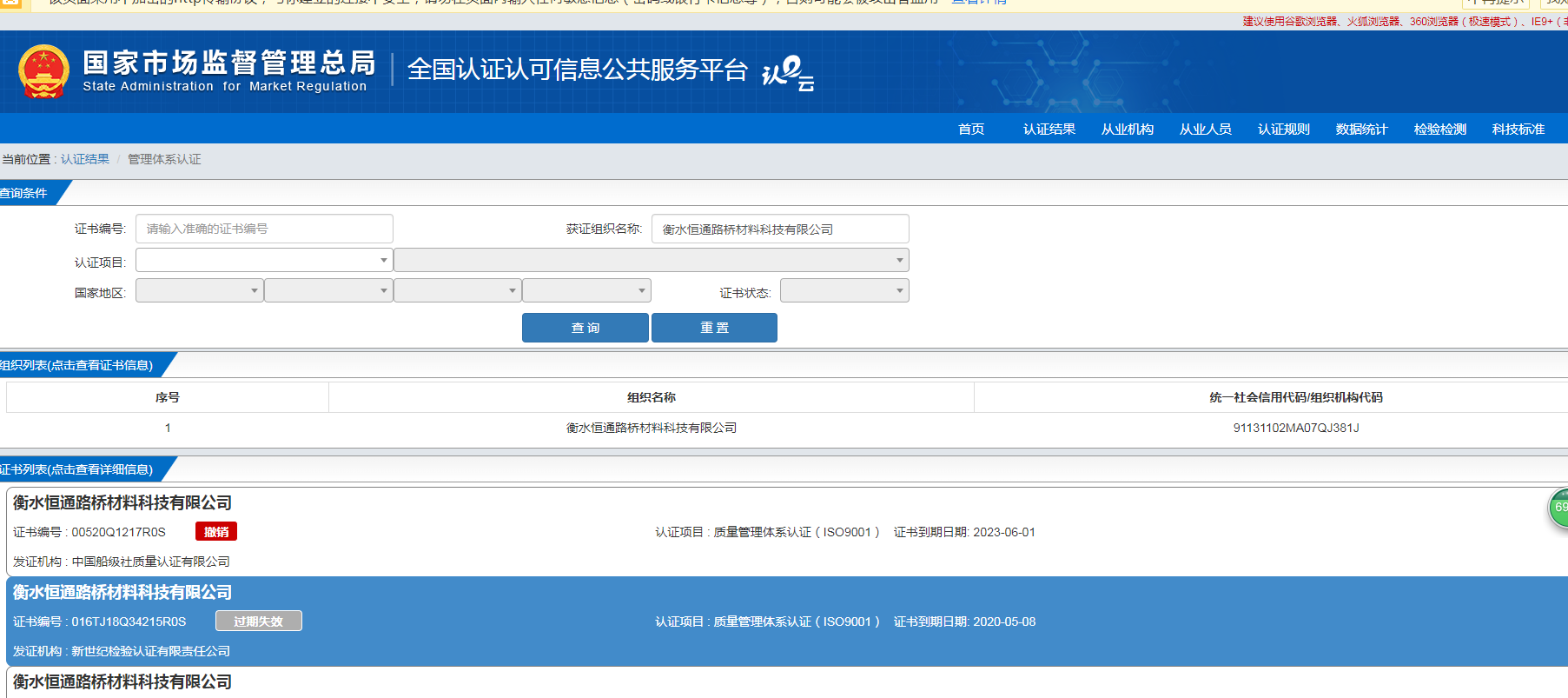
Task: Click the 序号 column header
Action: click(168, 397)
